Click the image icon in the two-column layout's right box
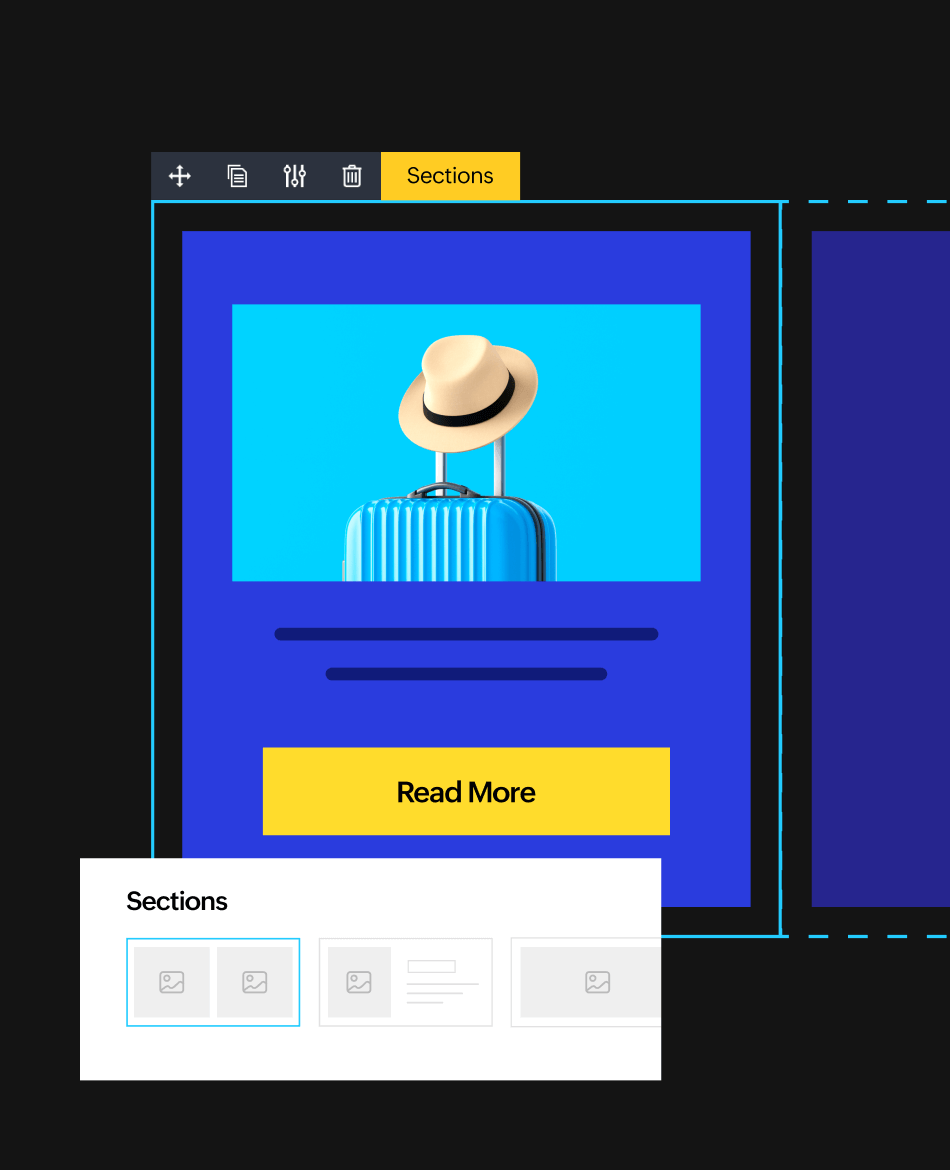 tap(255, 982)
